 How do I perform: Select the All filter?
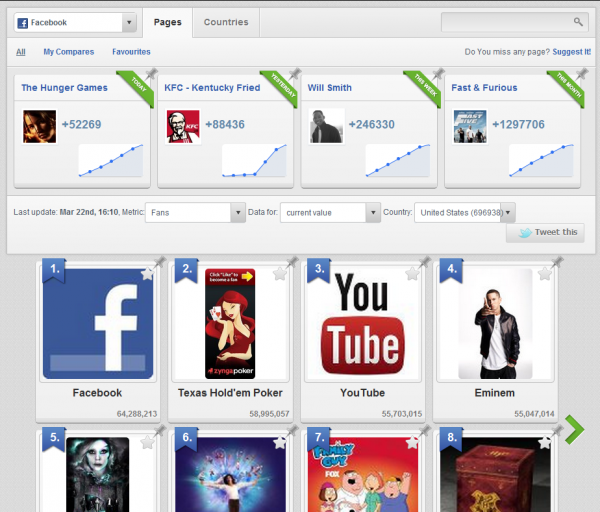(x=21, y=52)
